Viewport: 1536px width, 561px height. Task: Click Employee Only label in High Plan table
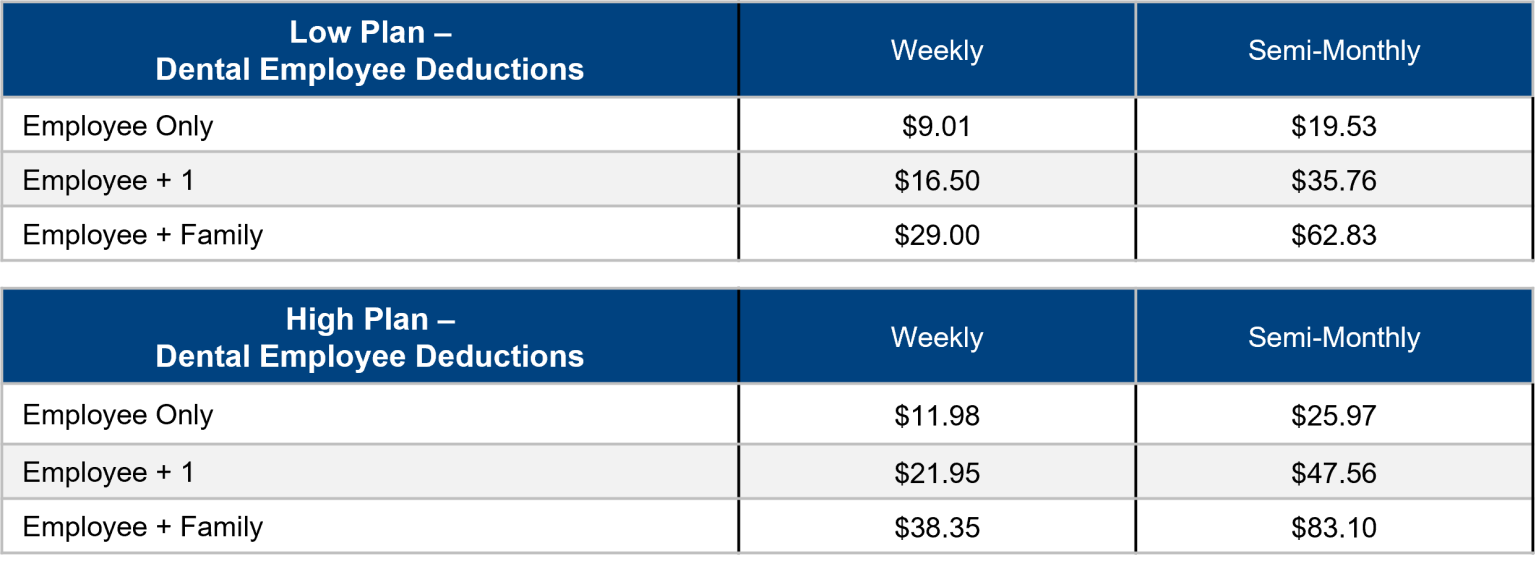click(118, 415)
